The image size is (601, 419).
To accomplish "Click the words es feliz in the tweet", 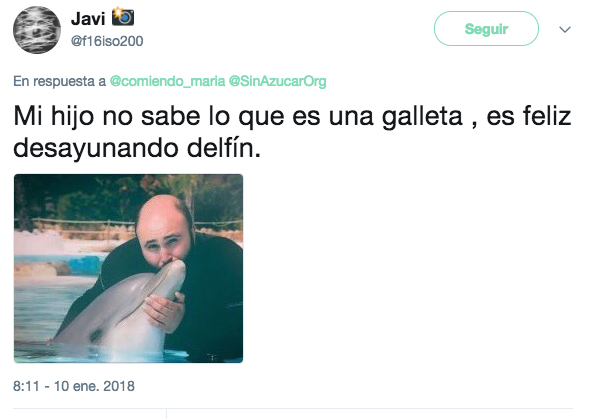I will 529,116.
